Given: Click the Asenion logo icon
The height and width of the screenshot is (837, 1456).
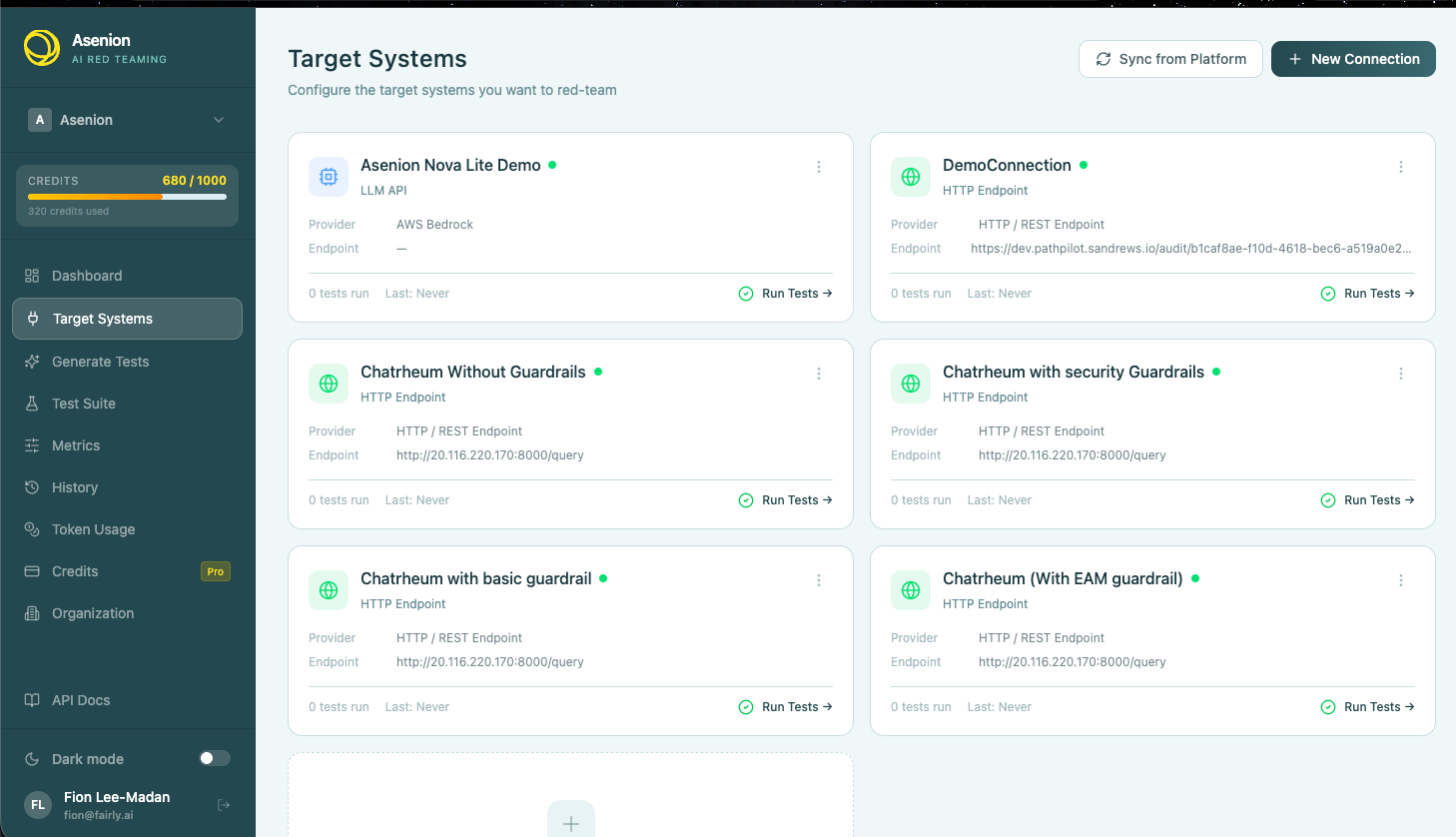Looking at the screenshot, I should (x=42, y=47).
